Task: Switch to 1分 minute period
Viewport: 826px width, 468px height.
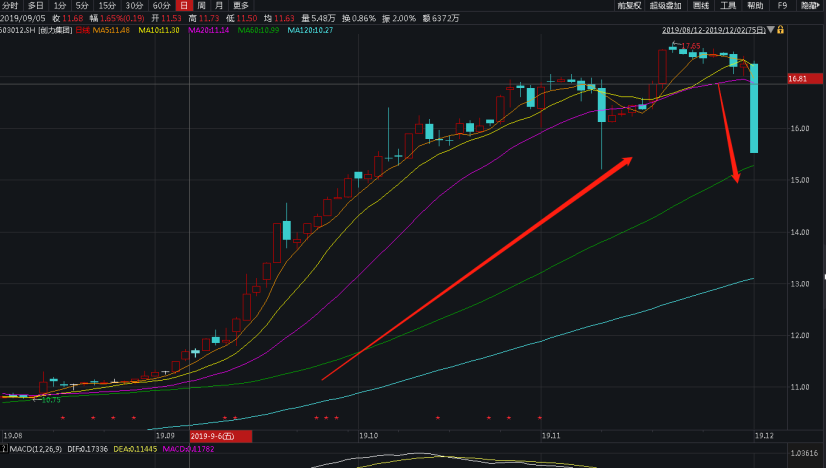Action: (x=60, y=5)
